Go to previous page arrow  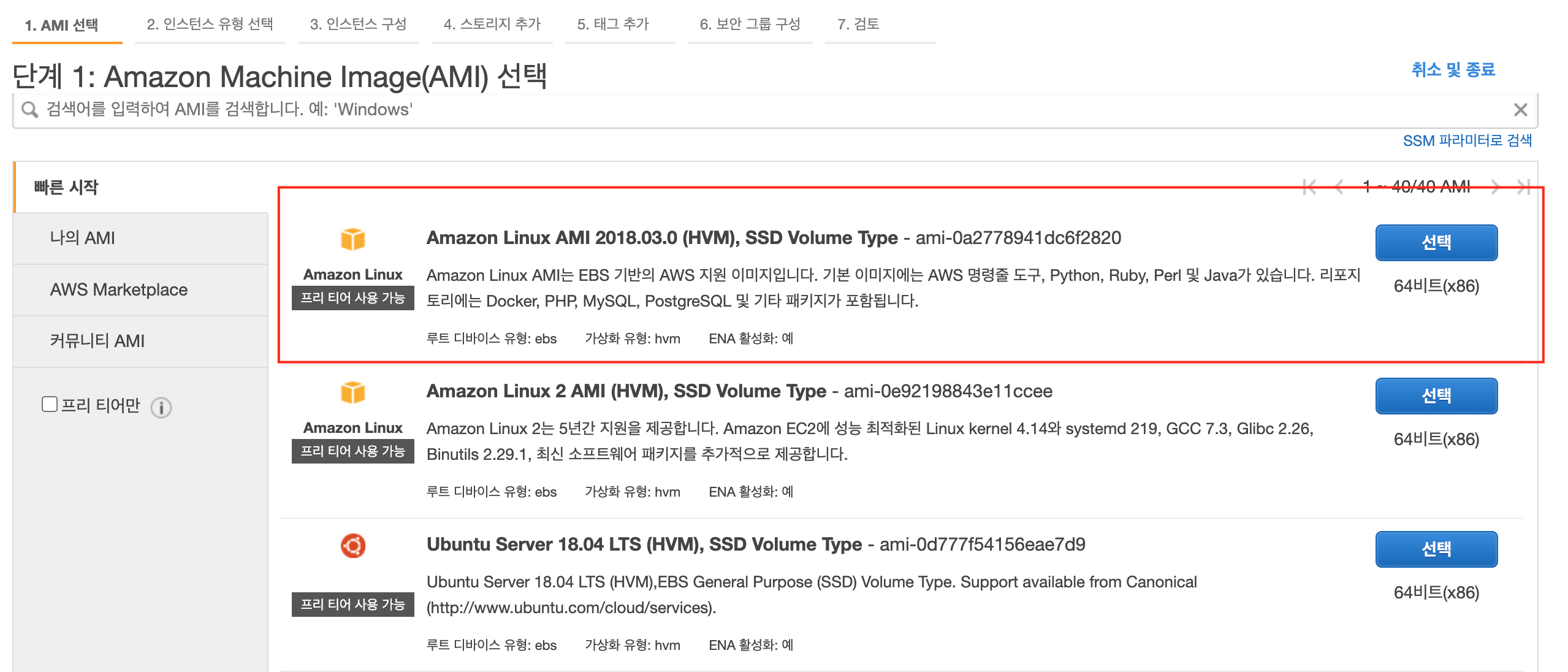pos(1339,187)
